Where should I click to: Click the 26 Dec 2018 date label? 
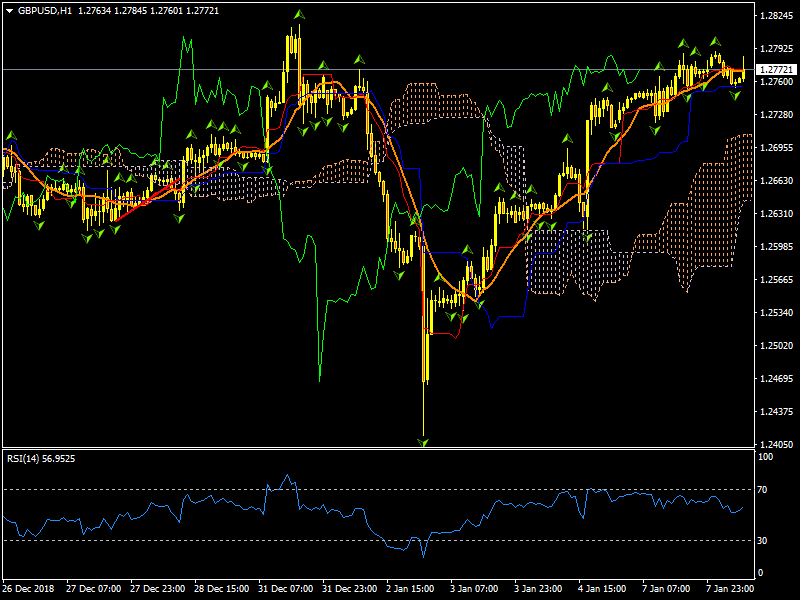pos(31,589)
